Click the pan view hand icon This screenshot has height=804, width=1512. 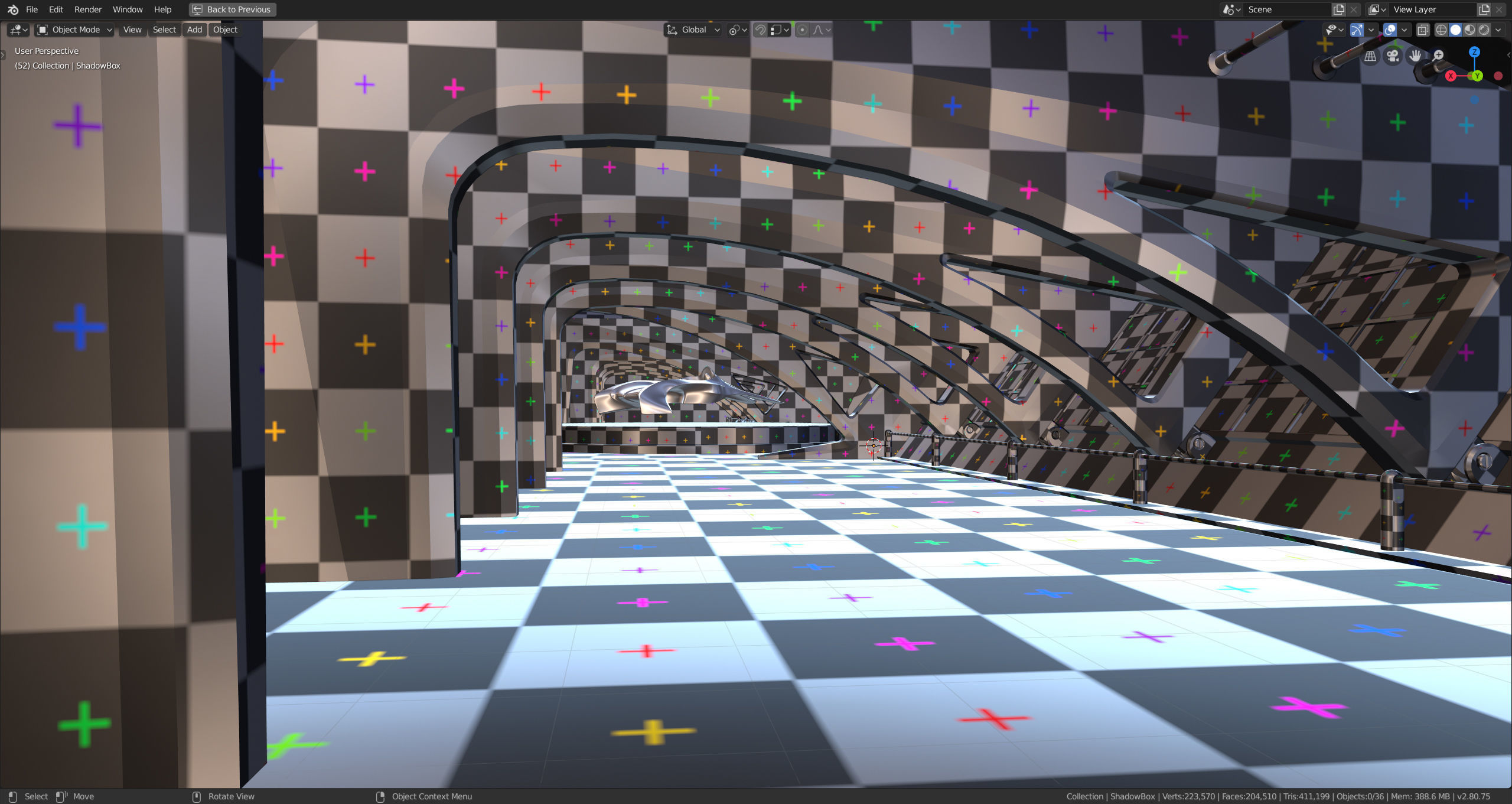pos(1415,56)
